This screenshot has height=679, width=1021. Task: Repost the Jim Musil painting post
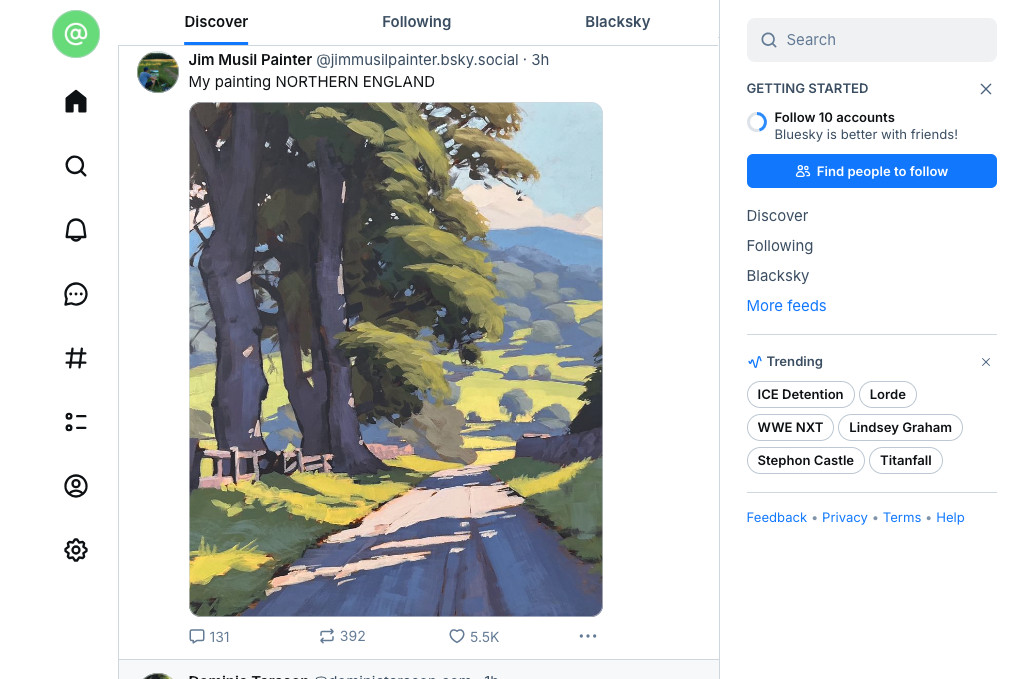coord(342,636)
